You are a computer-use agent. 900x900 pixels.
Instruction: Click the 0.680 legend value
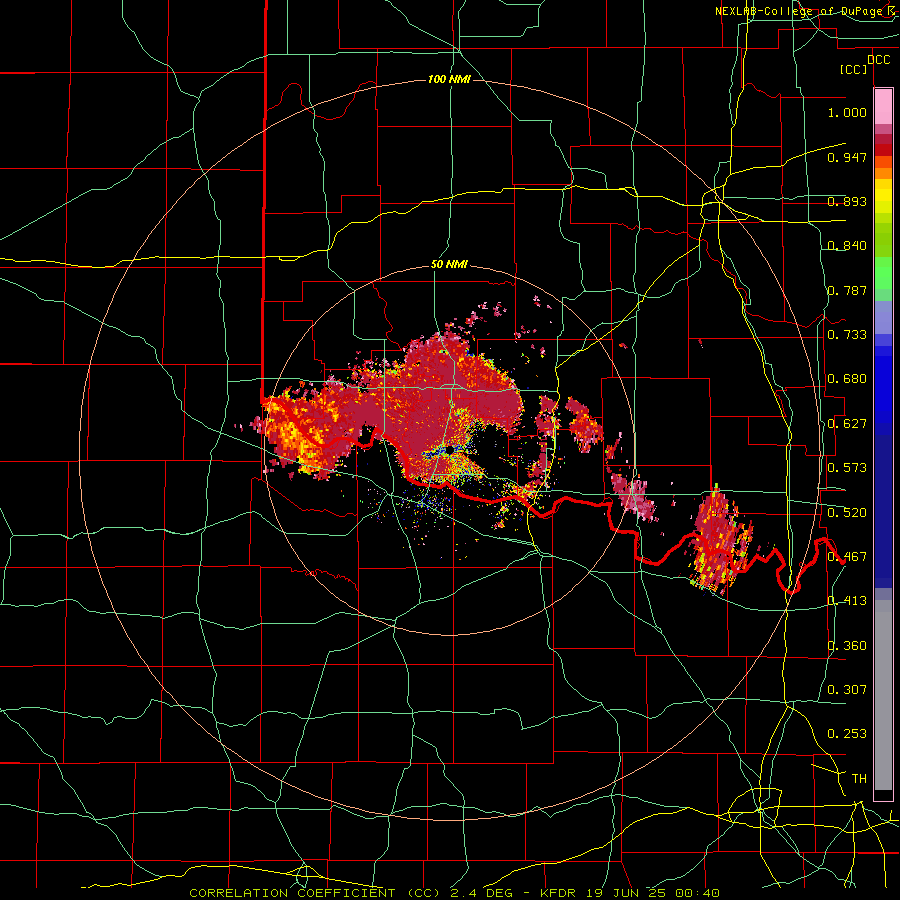click(847, 379)
